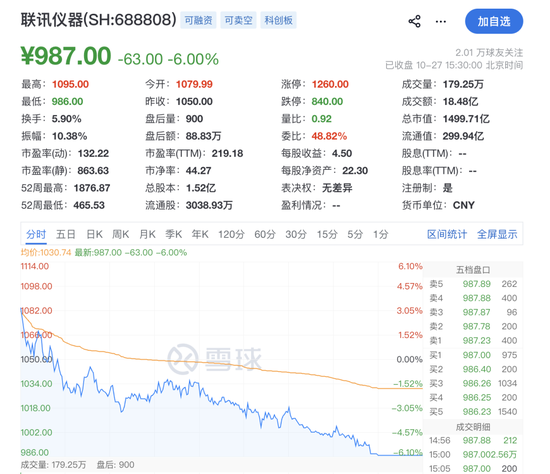Click the 15:05 trade detail row
550x474 pixels.
click(x=473, y=469)
